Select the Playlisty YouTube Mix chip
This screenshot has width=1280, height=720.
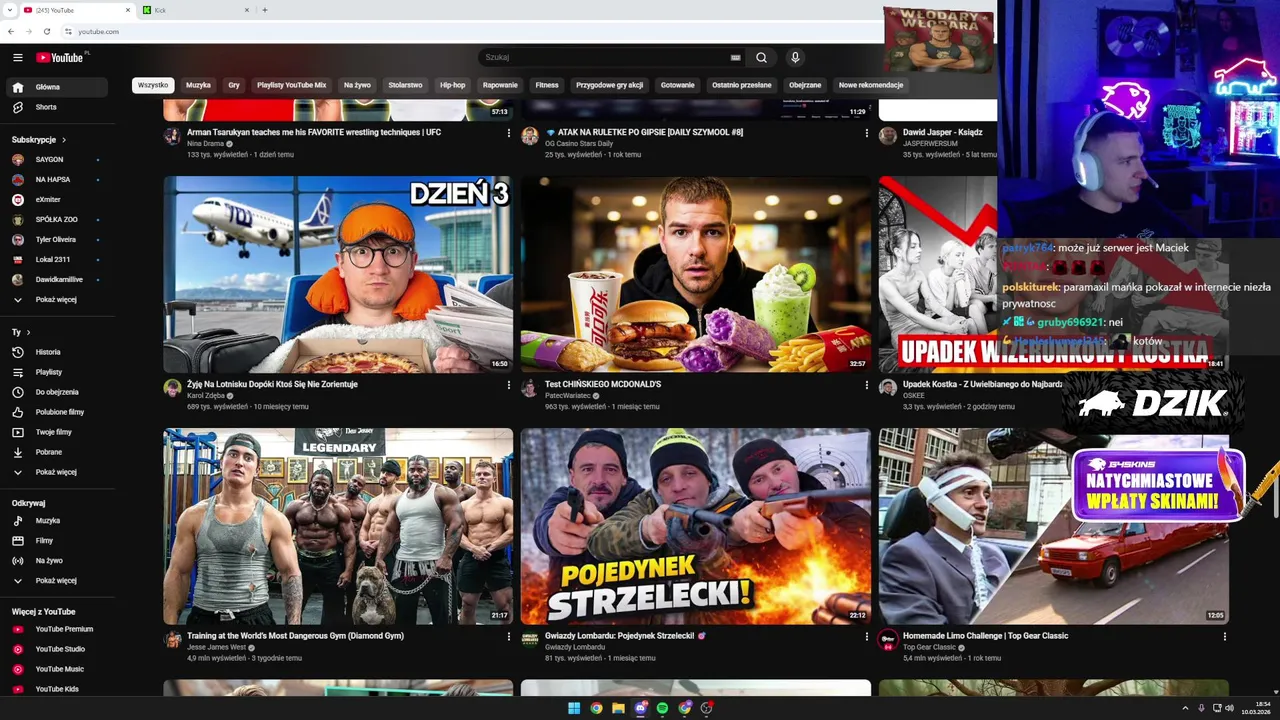click(x=291, y=85)
